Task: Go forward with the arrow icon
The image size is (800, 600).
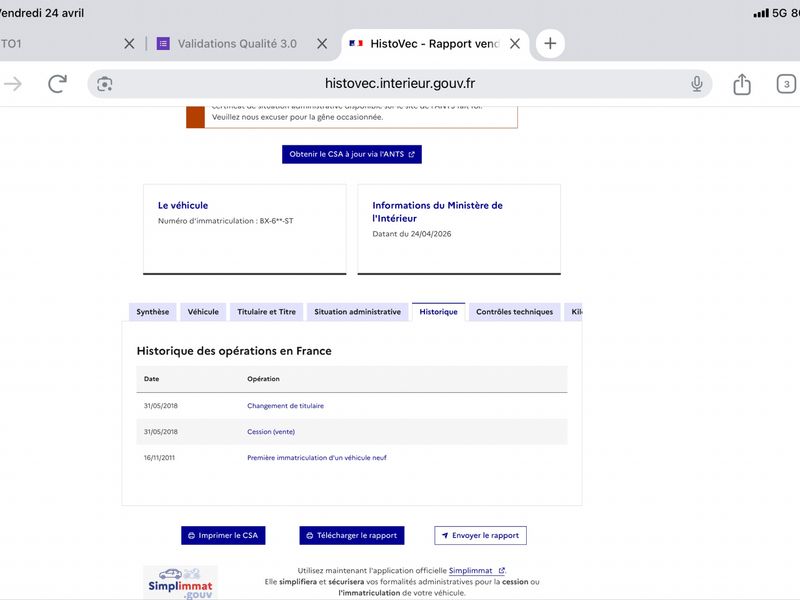Action: (13, 84)
